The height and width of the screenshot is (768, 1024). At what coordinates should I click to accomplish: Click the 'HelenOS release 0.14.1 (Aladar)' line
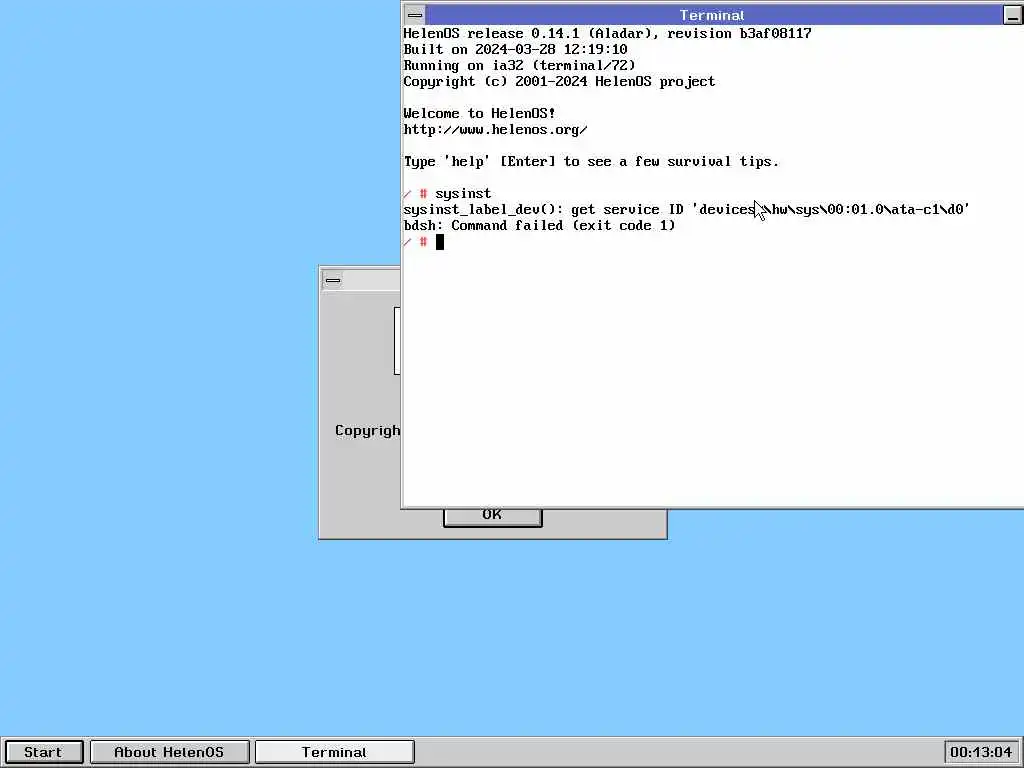(607, 33)
